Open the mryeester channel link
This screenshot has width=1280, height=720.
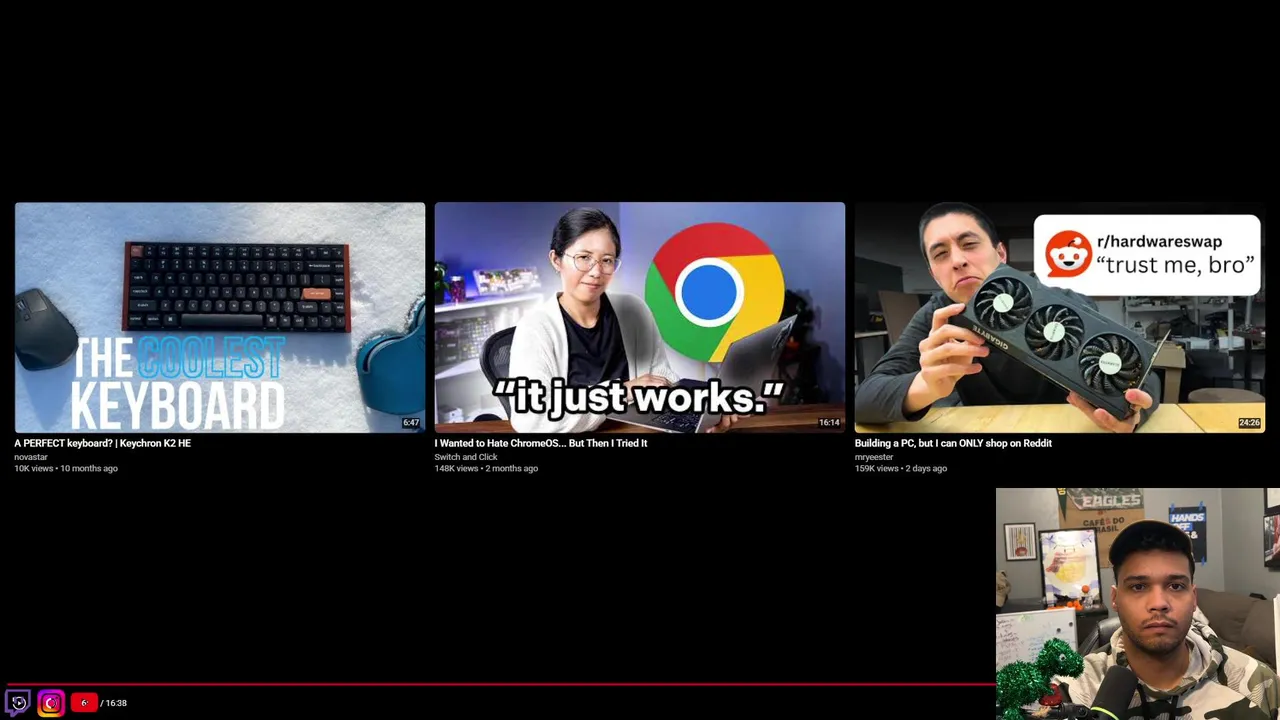(x=874, y=457)
